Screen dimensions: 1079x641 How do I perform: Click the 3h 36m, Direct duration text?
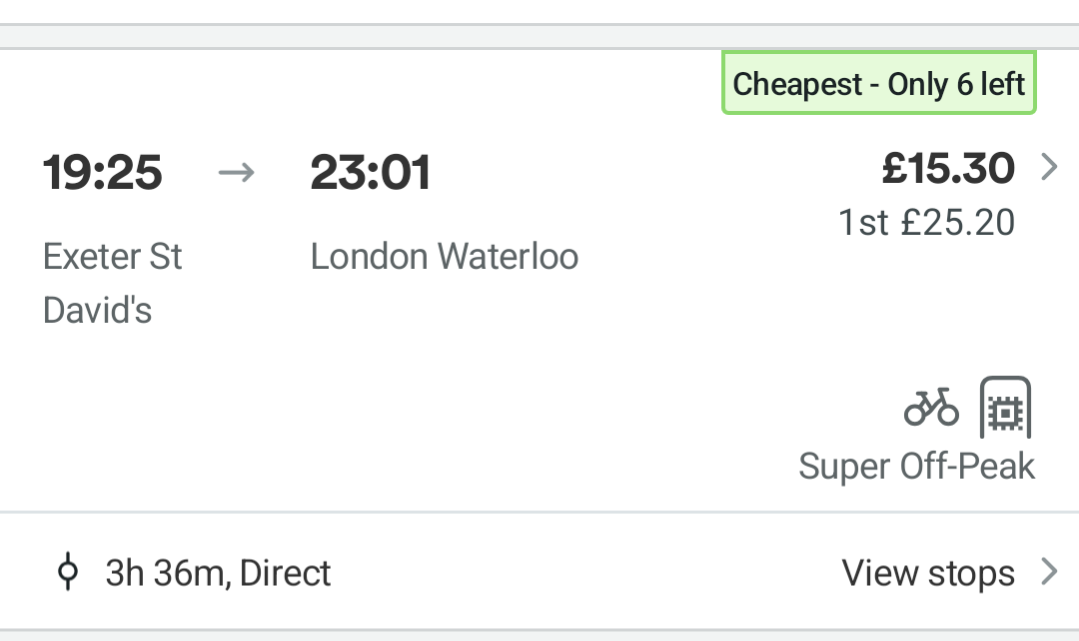pos(218,573)
